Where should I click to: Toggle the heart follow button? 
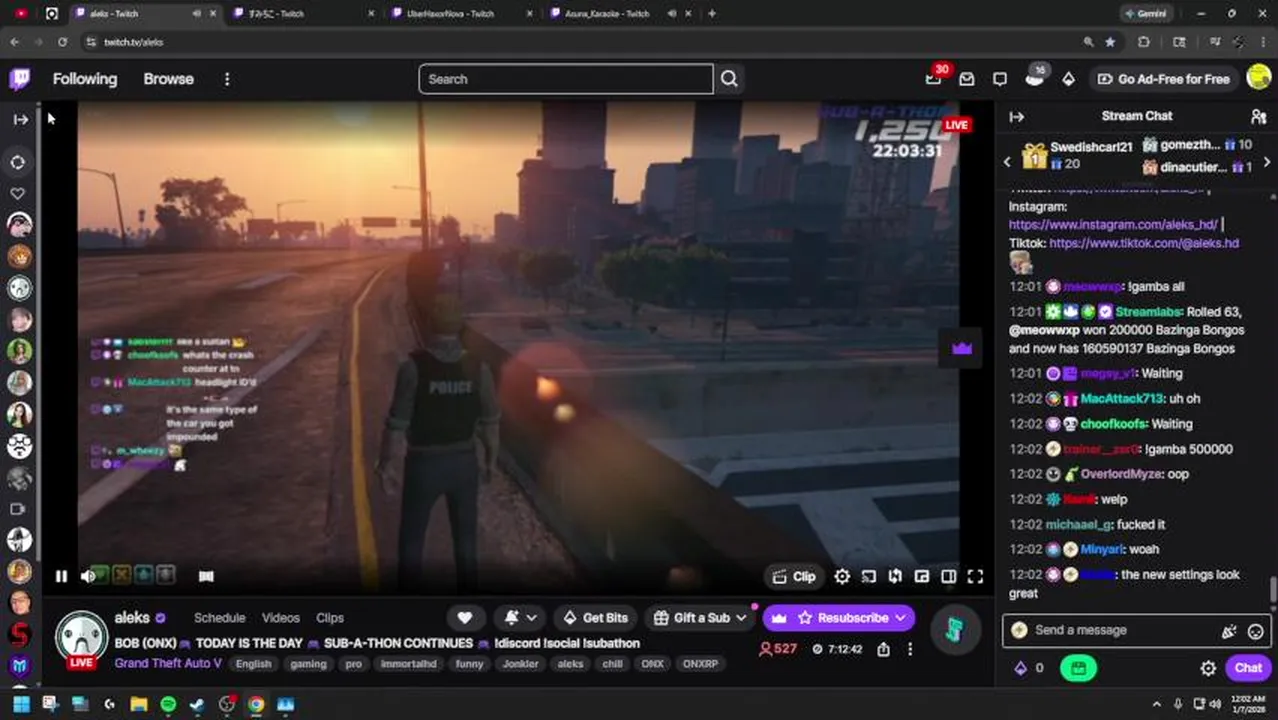point(465,618)
